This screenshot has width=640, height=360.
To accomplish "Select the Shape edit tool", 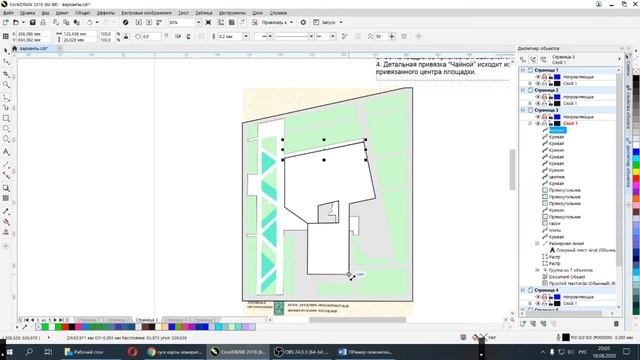I will (6, 62).
